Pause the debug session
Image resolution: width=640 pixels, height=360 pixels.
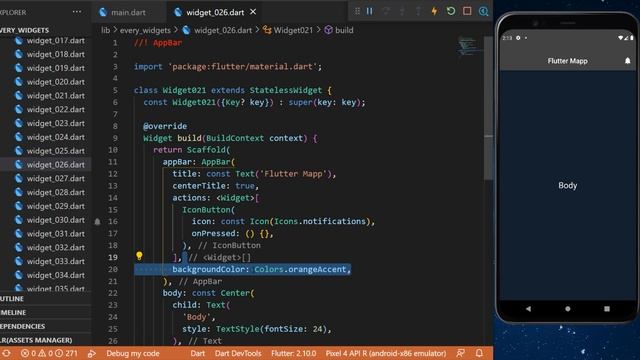click(x=369, y=11)
